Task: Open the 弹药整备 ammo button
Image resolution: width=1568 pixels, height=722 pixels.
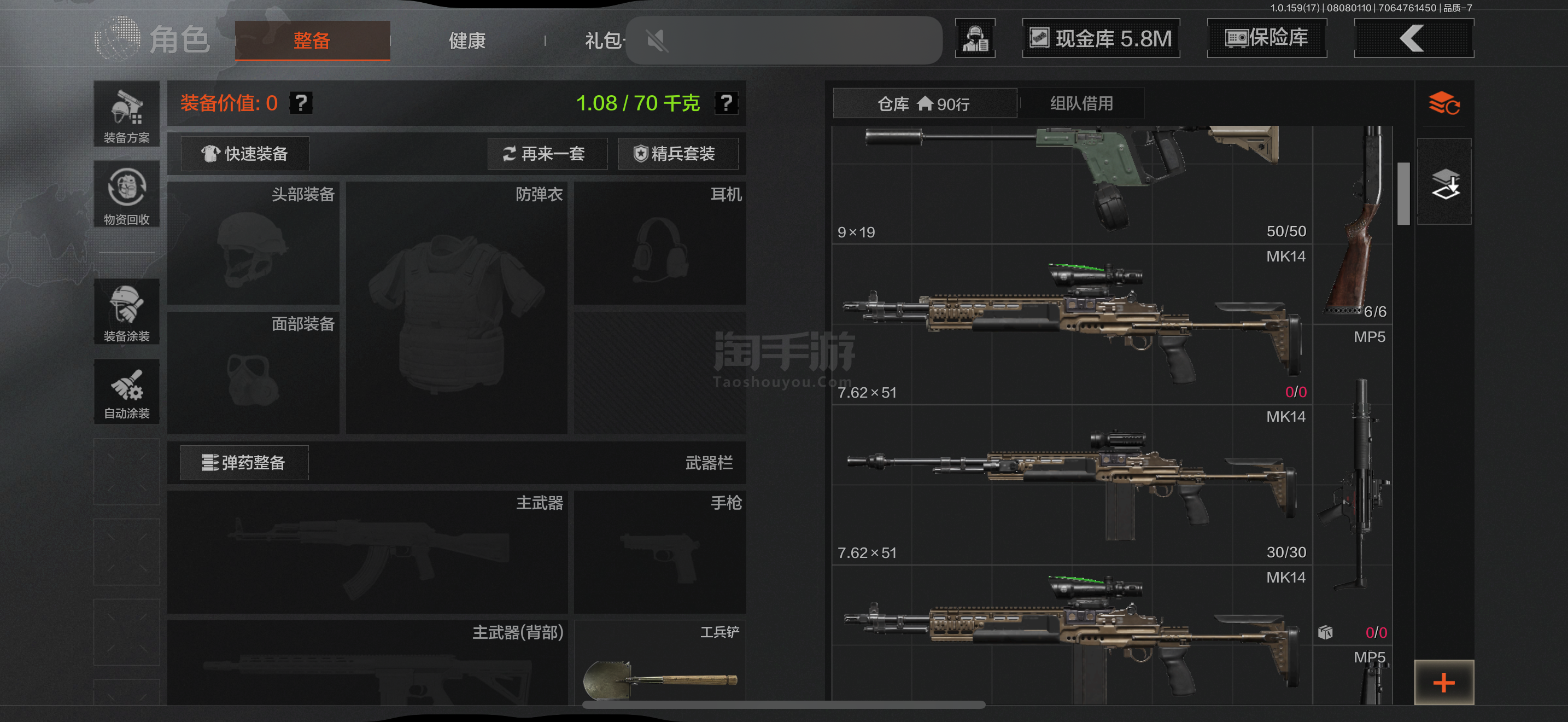Action: pyautogui.click(x=245, y=463)
